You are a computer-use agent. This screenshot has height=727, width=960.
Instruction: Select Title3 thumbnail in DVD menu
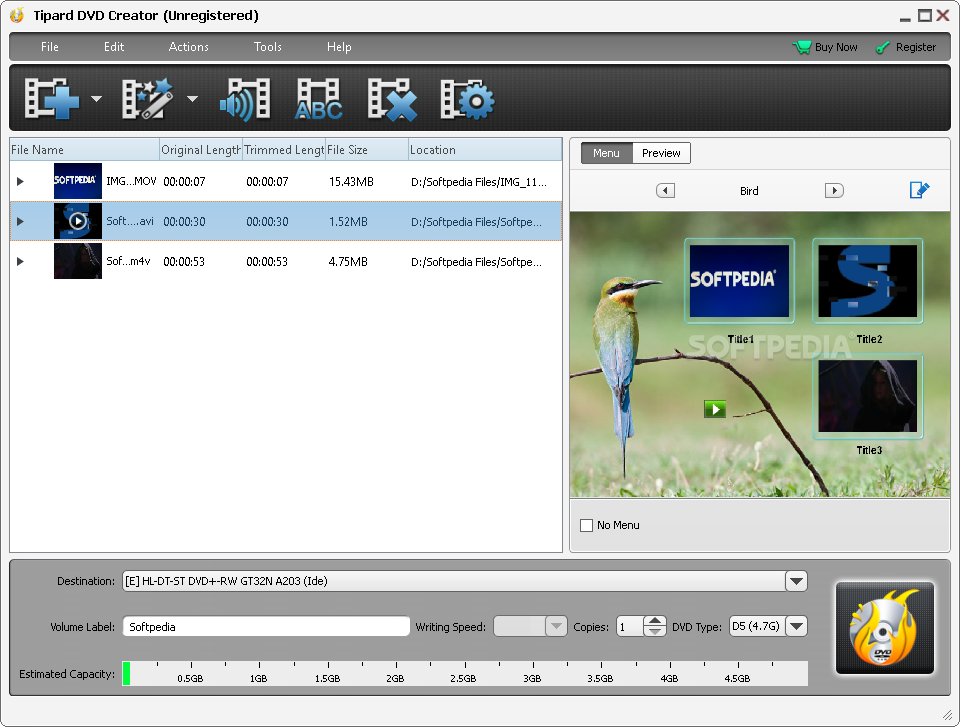(867, 396)
